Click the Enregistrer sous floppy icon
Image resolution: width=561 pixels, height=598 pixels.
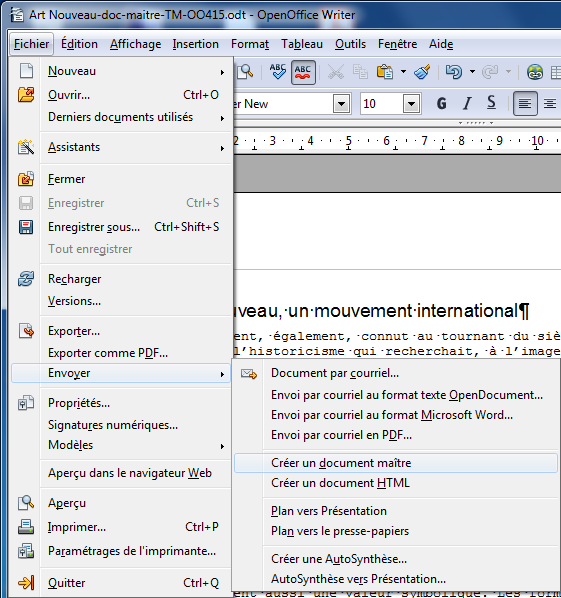(x=26, y=227)
